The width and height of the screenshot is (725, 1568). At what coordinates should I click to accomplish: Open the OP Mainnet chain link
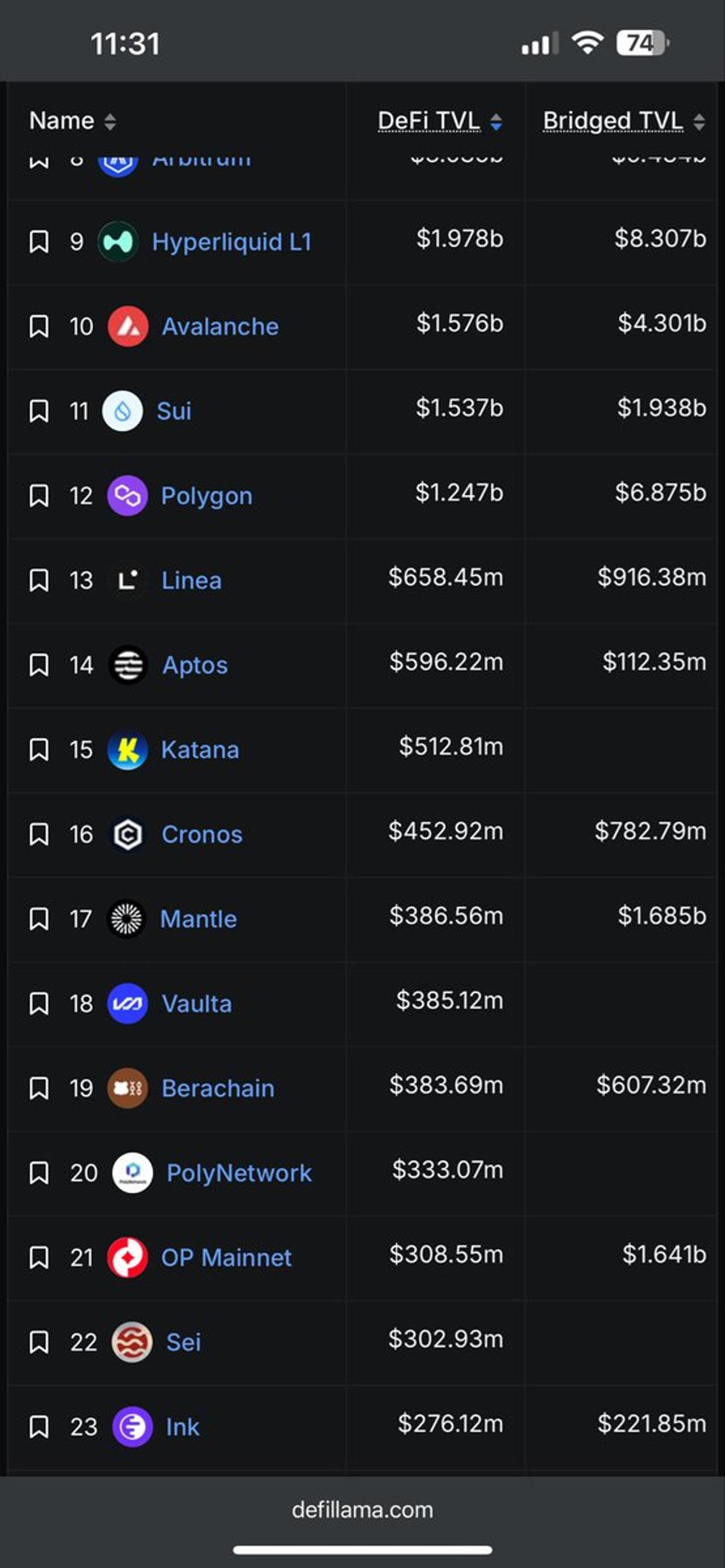tap(225, 1257)
